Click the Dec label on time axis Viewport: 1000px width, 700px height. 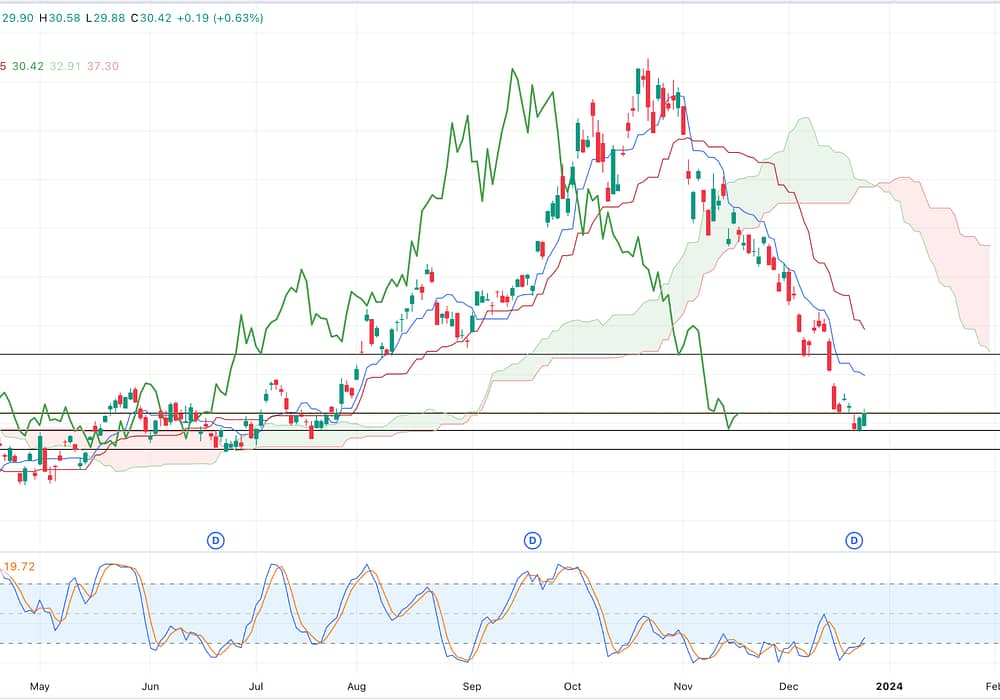(x=788, y=686)
